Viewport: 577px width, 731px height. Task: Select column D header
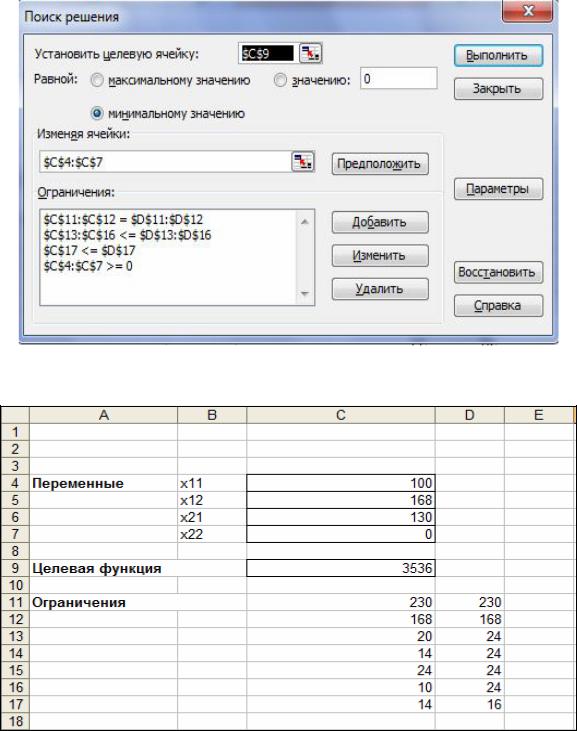pyautogui.click(x=470, y=415)
